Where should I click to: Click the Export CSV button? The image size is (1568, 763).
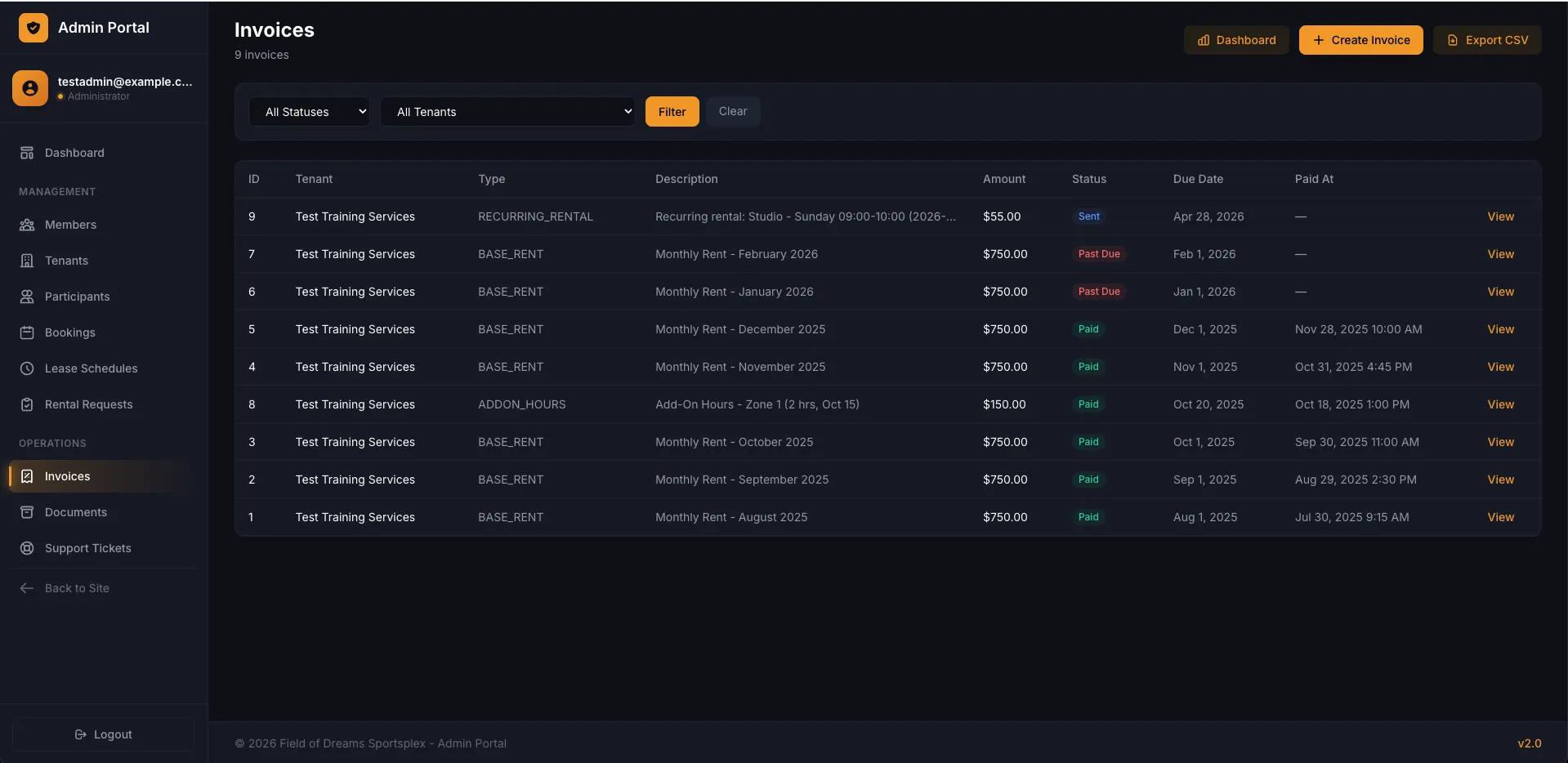1487,39
